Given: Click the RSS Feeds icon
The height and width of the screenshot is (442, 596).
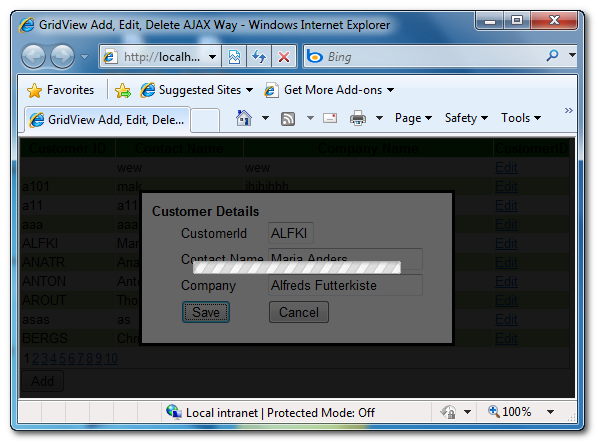Looking at the screenshot, I should click(x=288, y=119).
